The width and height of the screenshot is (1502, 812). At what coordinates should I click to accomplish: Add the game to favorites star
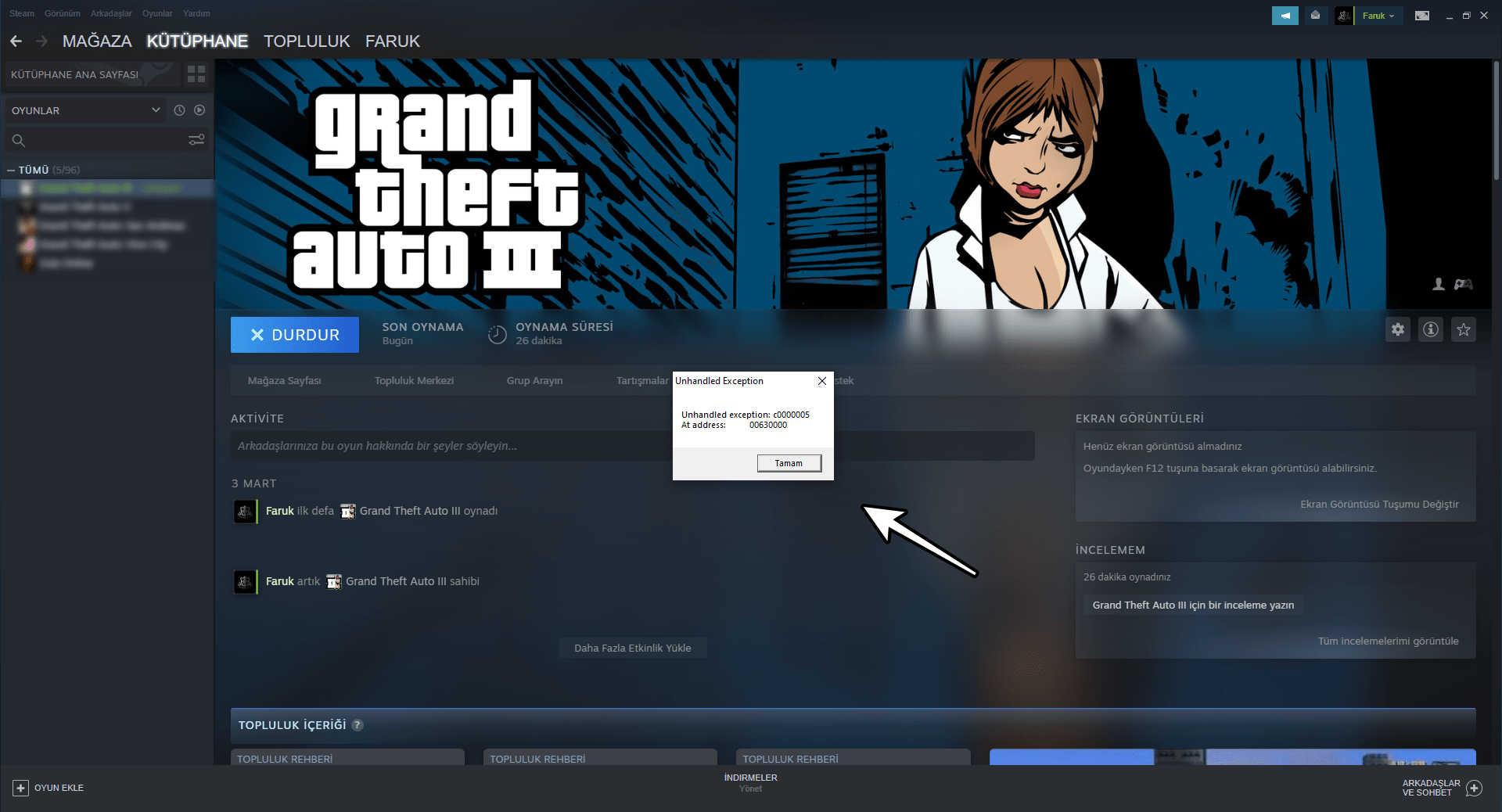(1464, 329)
